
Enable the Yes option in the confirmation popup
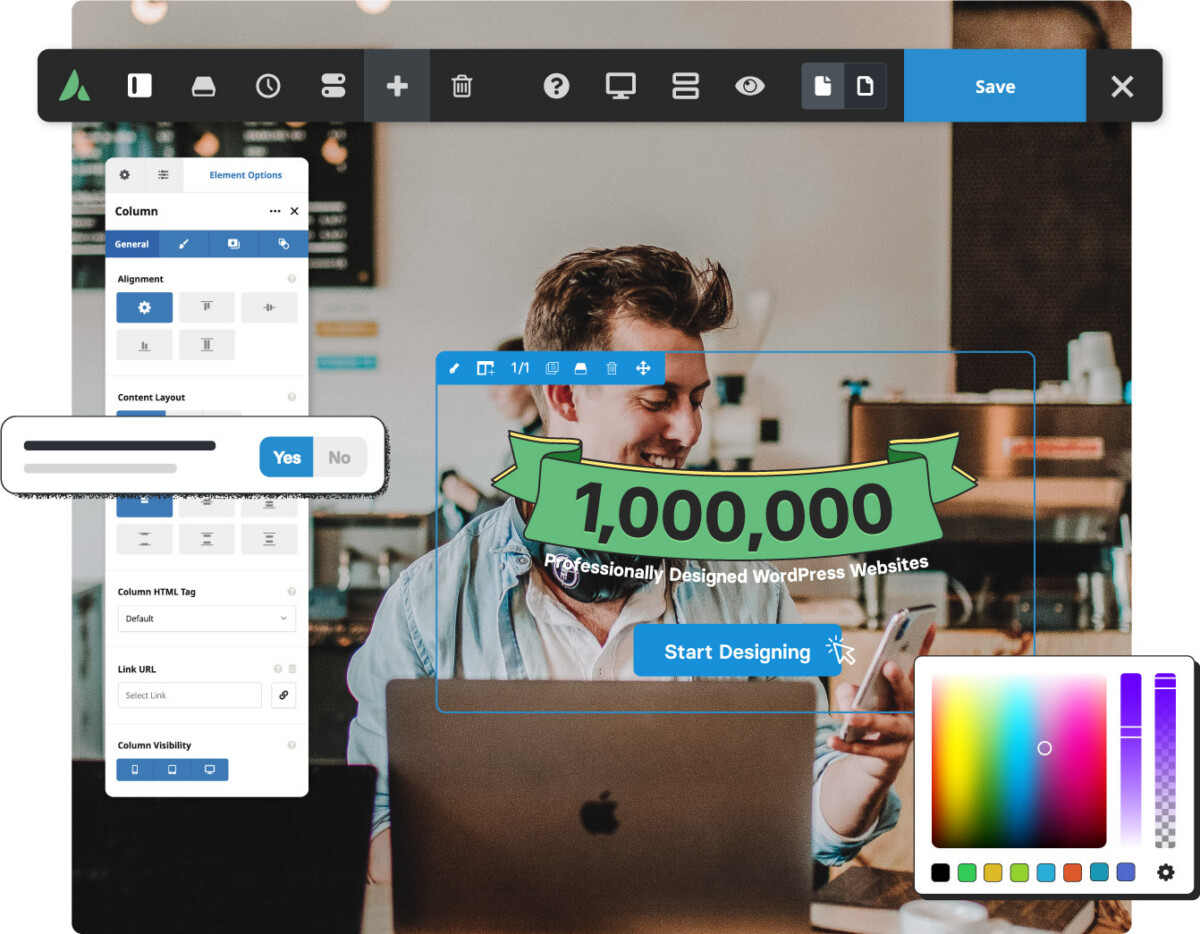[286, 457]
